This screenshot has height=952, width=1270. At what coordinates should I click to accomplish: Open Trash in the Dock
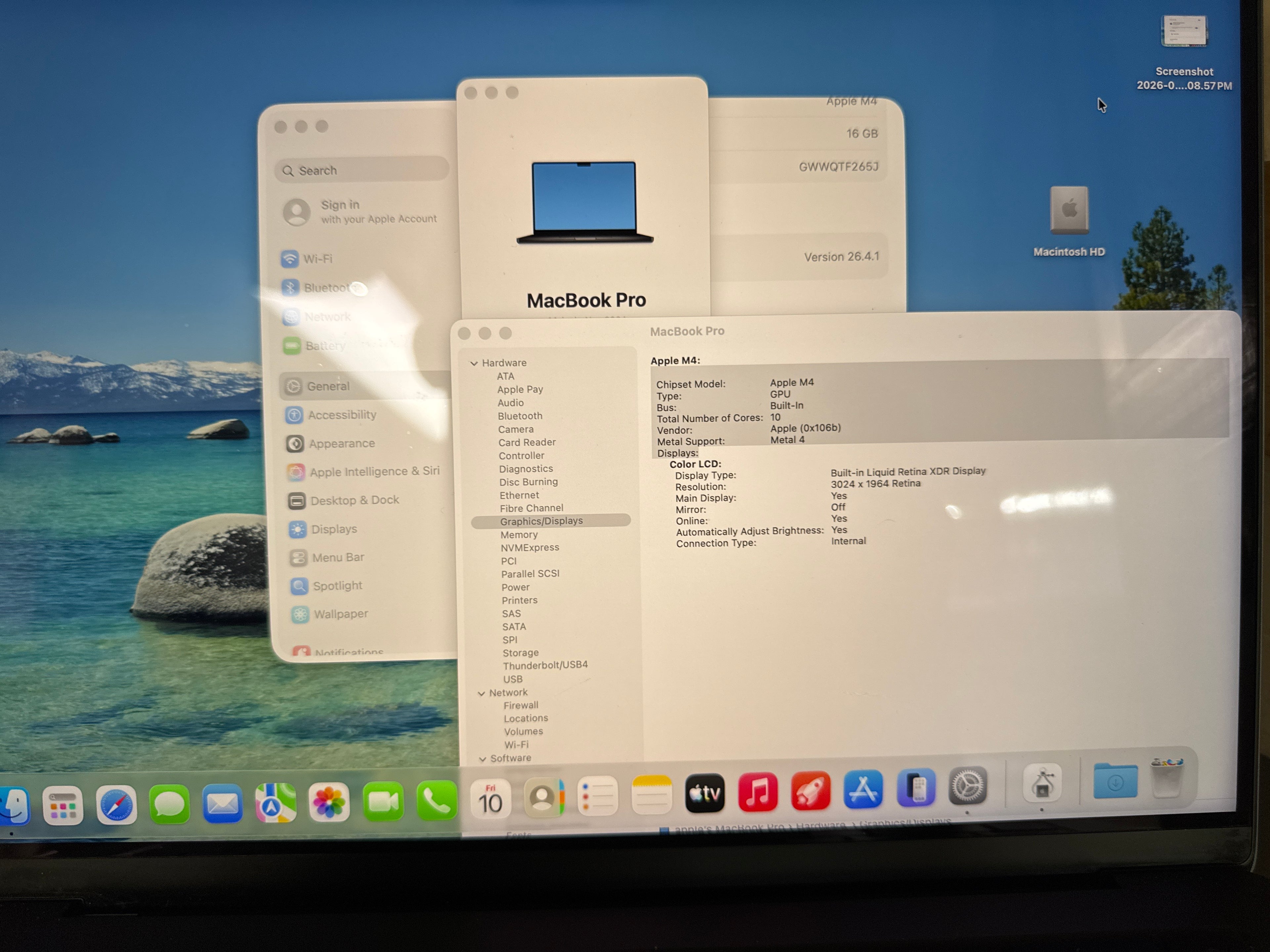coord(1167,777)
